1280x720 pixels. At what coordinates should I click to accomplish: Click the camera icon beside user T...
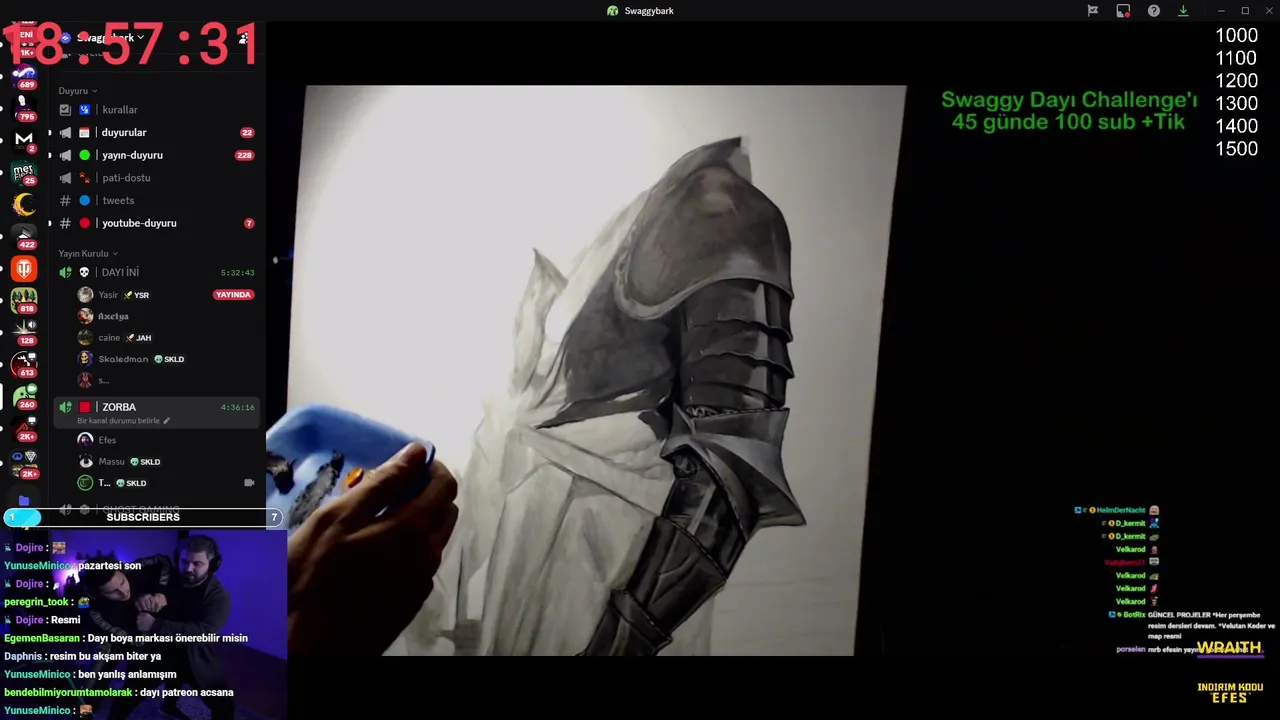(x=249, y=483)
